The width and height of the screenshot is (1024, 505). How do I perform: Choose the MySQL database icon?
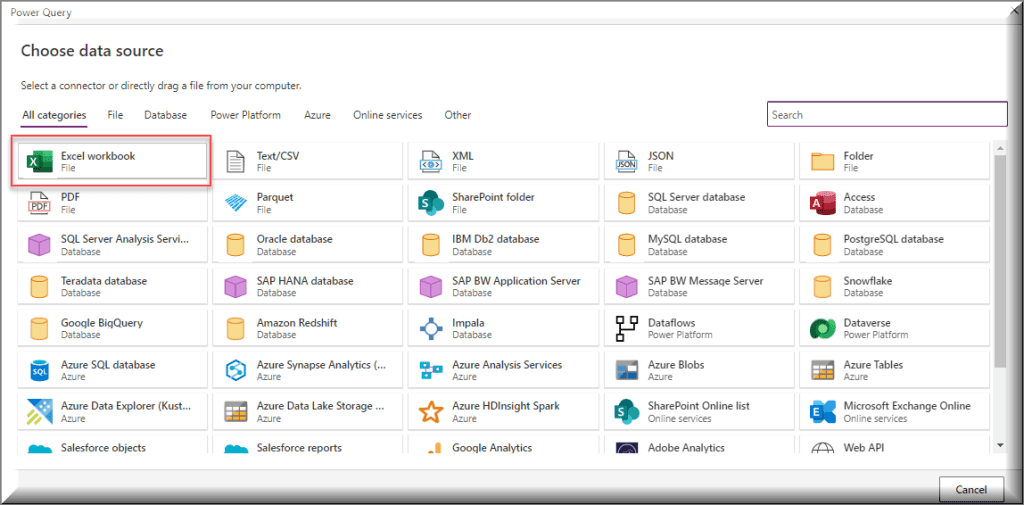pyautogui.click(x=627, y=245)
